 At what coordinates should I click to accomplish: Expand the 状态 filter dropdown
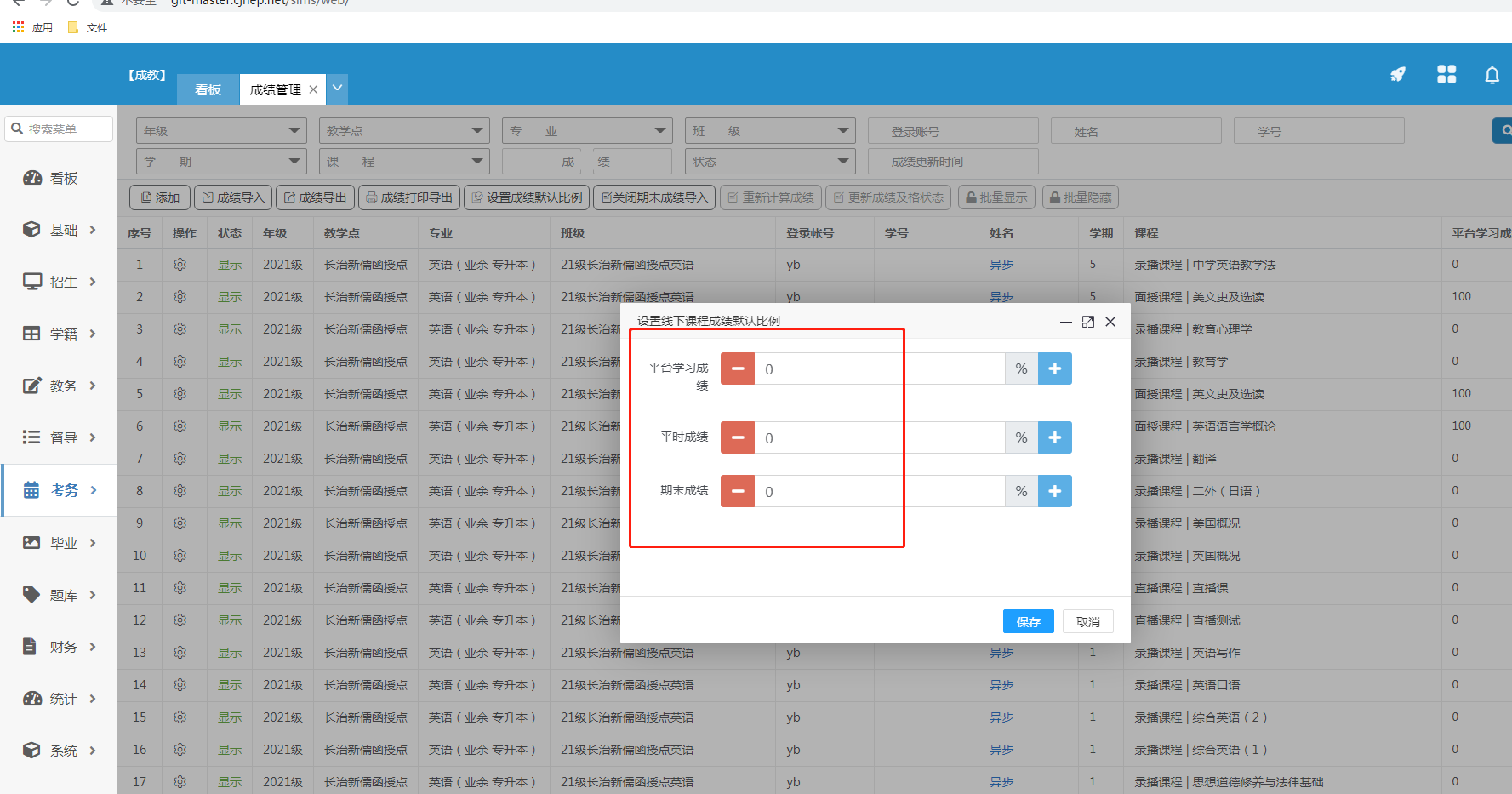point(769,162)
